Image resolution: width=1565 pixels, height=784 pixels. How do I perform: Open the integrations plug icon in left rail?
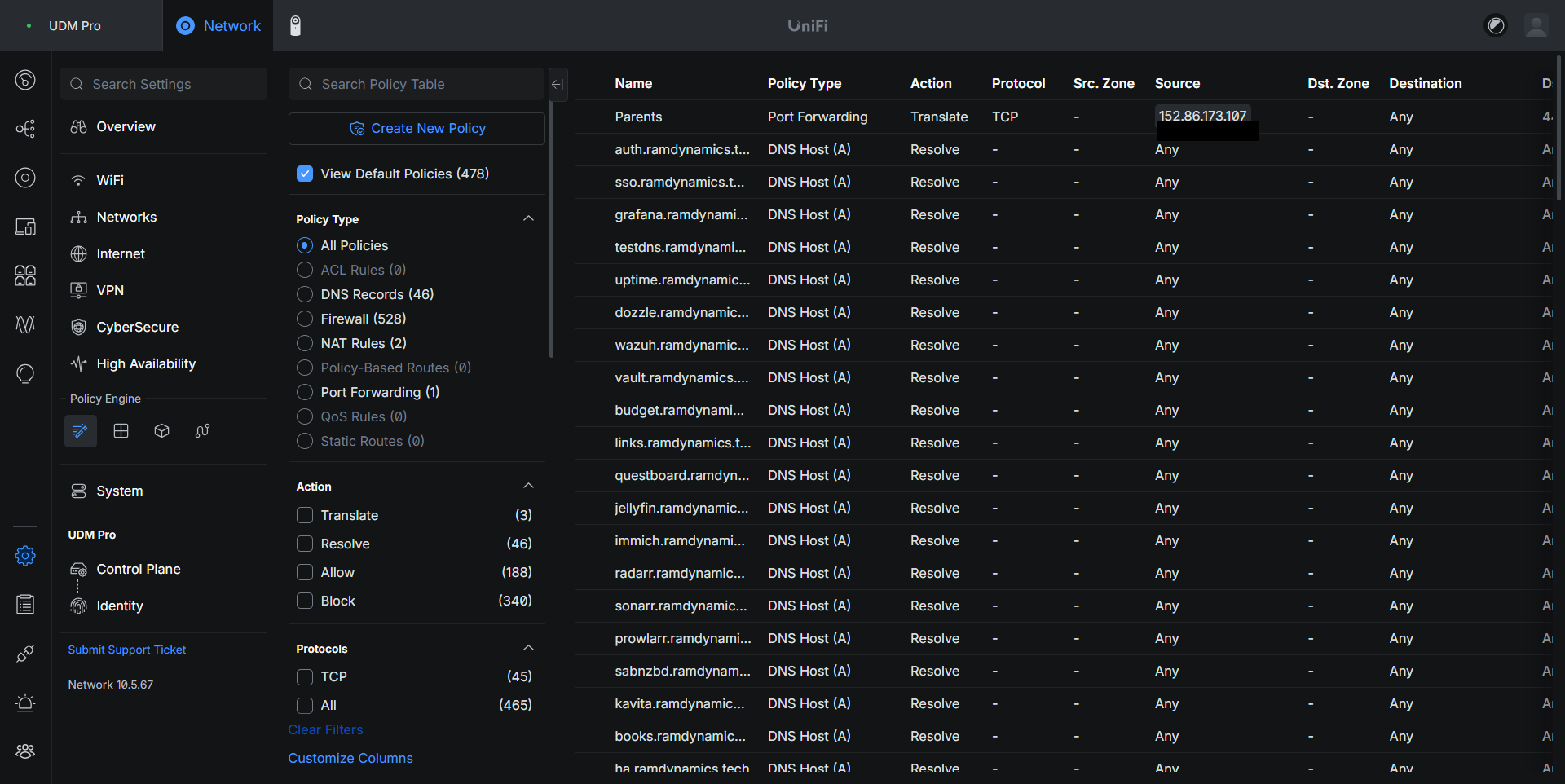[x=25, y=654]
